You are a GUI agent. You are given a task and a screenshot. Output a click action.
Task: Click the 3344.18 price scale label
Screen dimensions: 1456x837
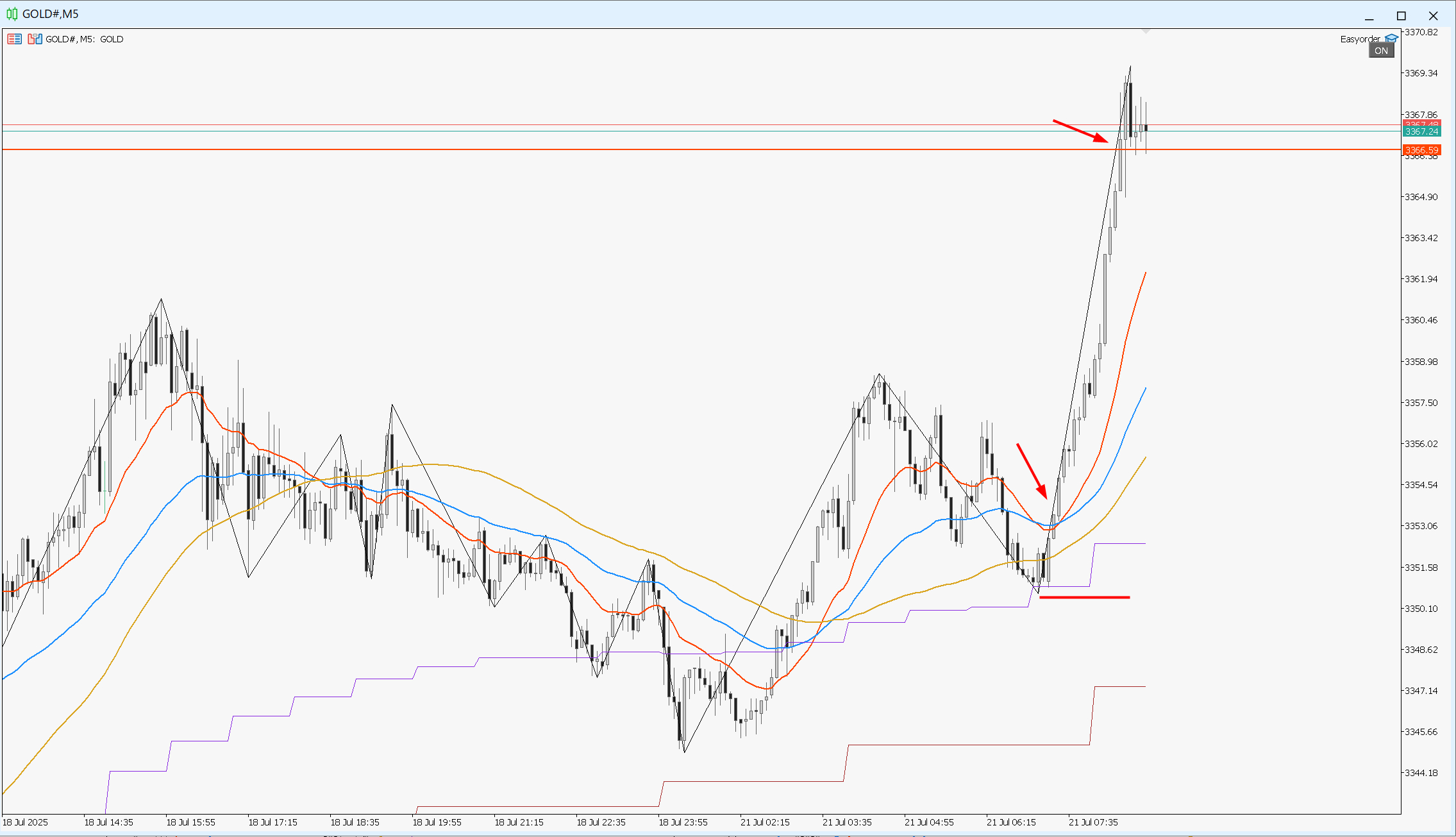(1421, 773)
